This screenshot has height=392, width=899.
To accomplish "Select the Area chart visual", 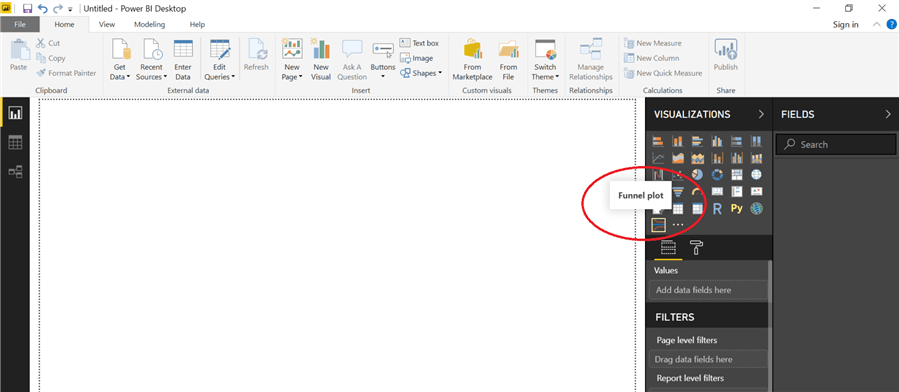I will click(678, 158).
